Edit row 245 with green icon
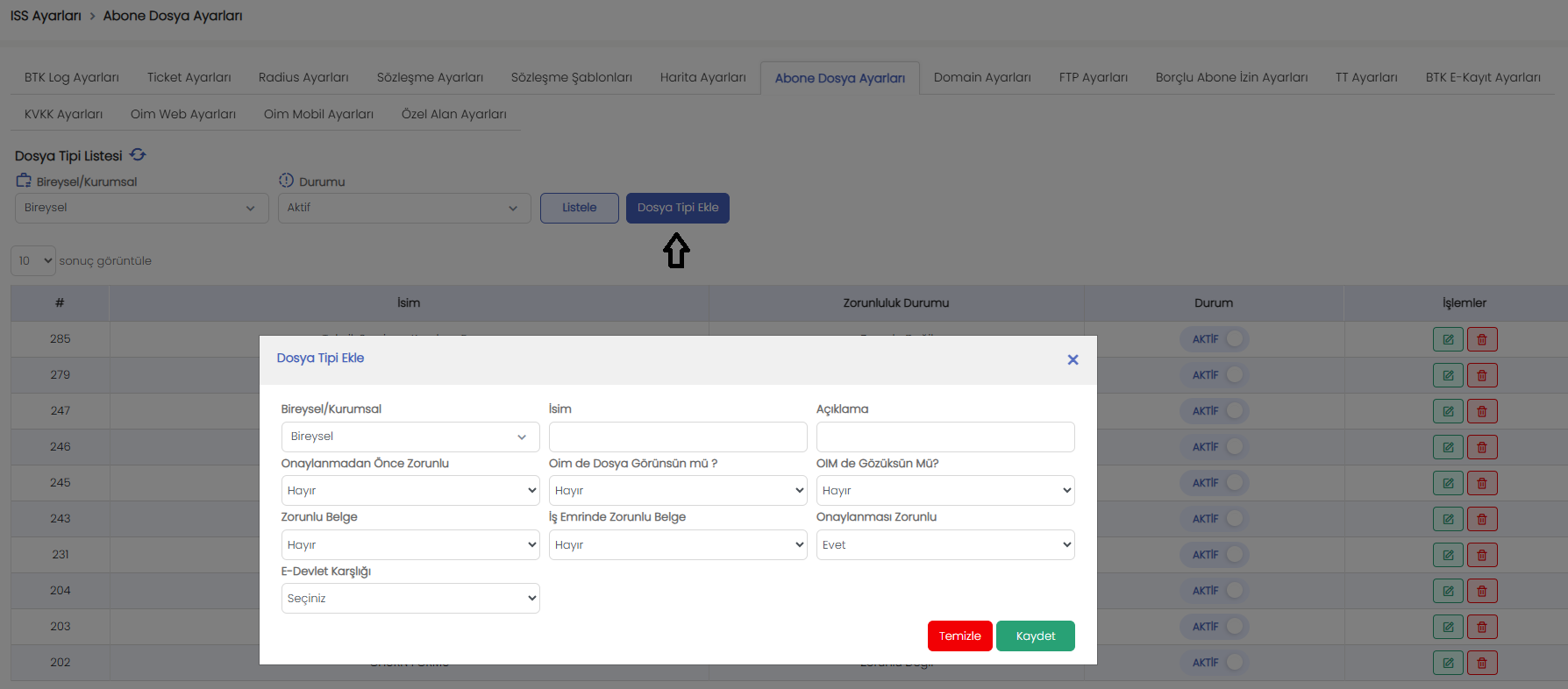This screenshot has height=689, width=1568. coord(1448,483)
